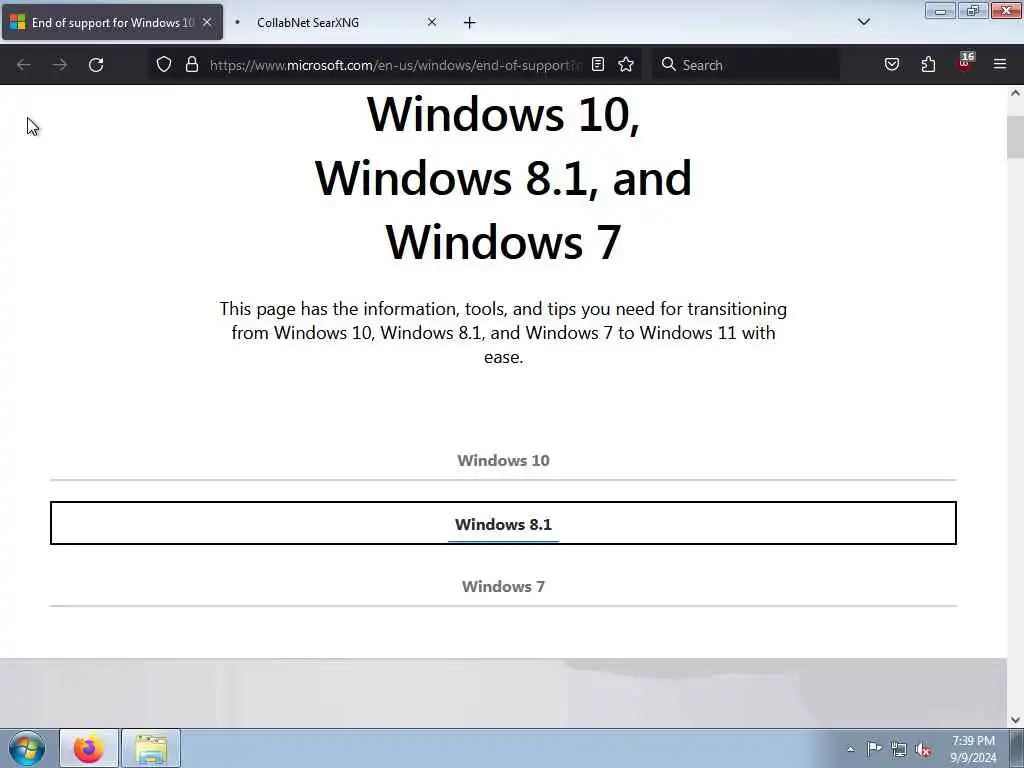The image size is (1024, 768).
Task: Open the network status tray icon
Action: point(899,749)
